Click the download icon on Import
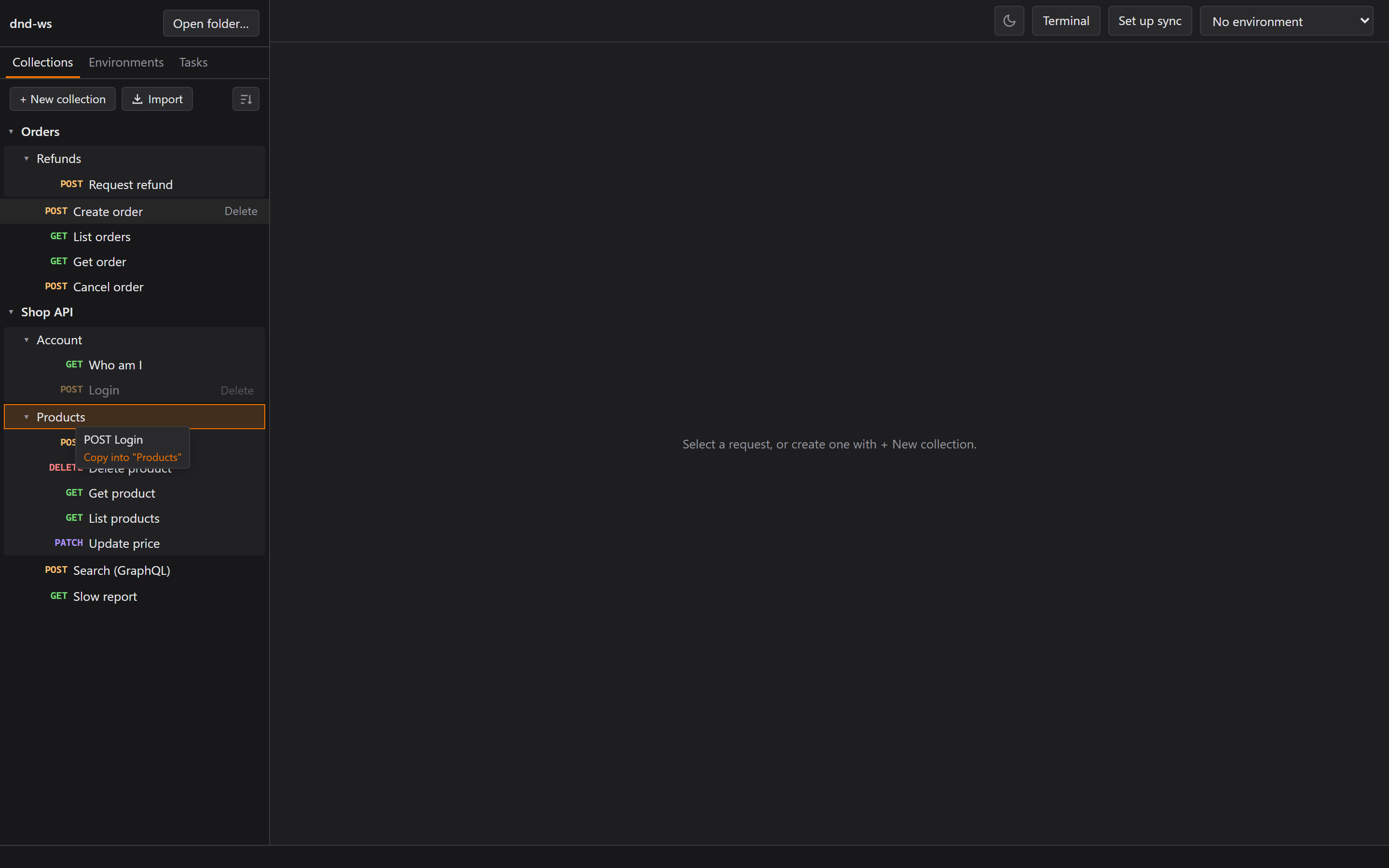The height and width of the screenshot is (868, 1389). click(x=137, y=99)
